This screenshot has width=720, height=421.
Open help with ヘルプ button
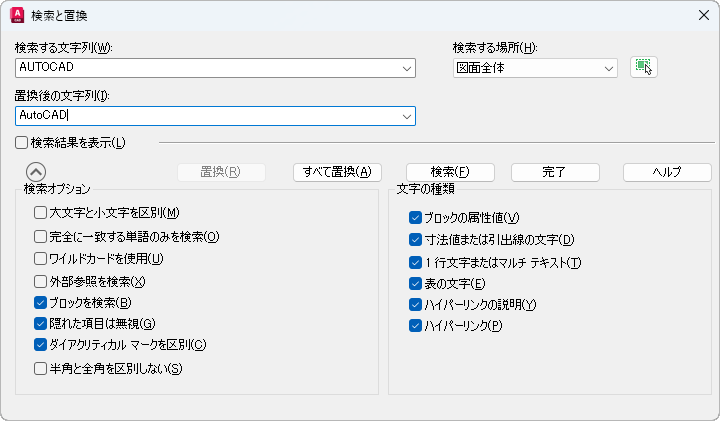point(667,172)
